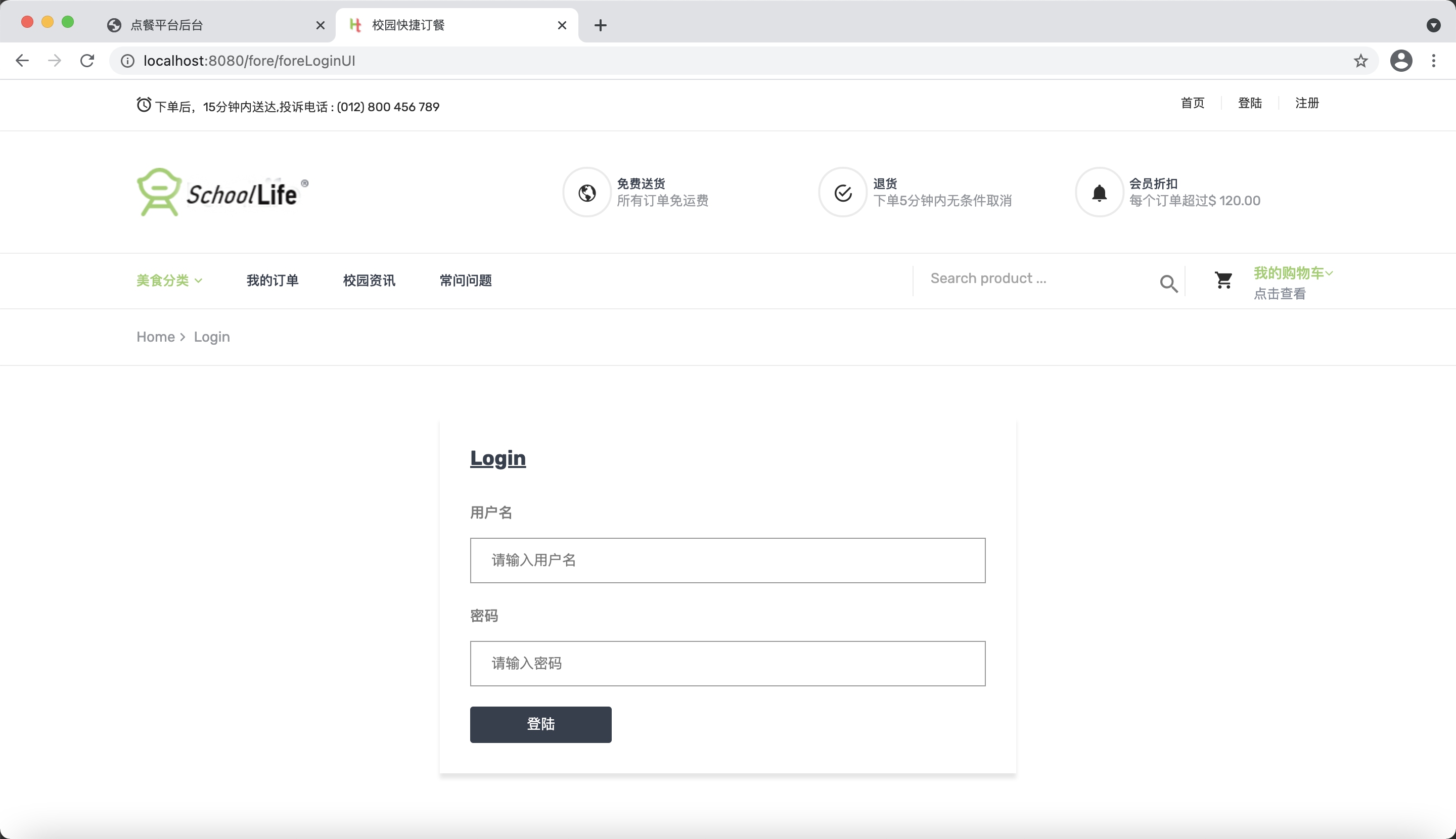Click the search magnifier icon

1168,283
